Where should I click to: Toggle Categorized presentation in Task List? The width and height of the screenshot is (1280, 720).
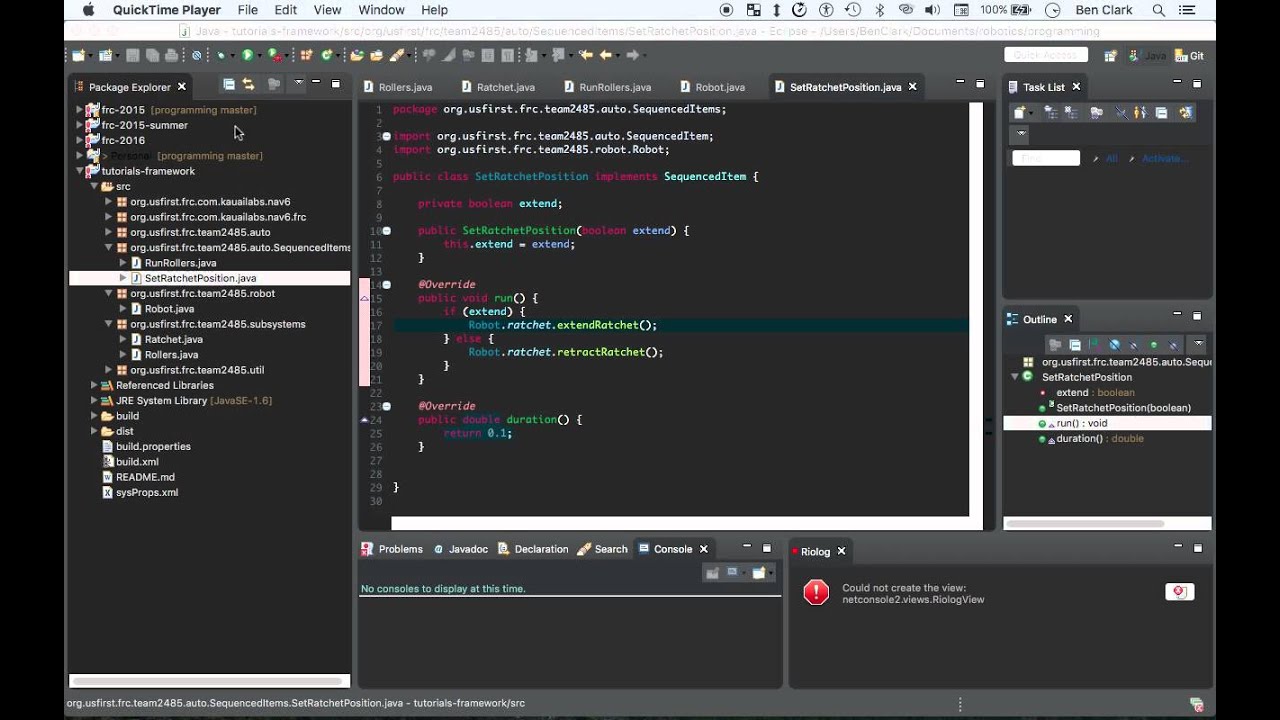[1051, 113]
